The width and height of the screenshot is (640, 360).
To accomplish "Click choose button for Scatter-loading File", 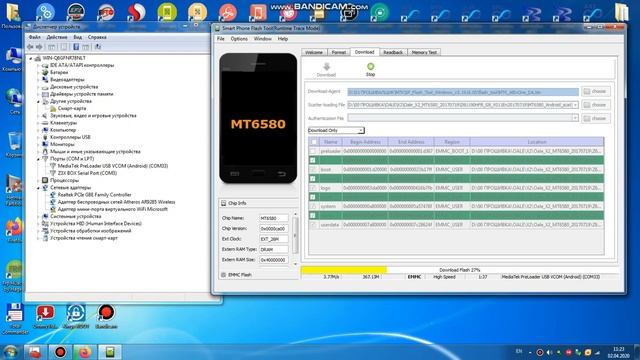I will (x=596, y=105).
